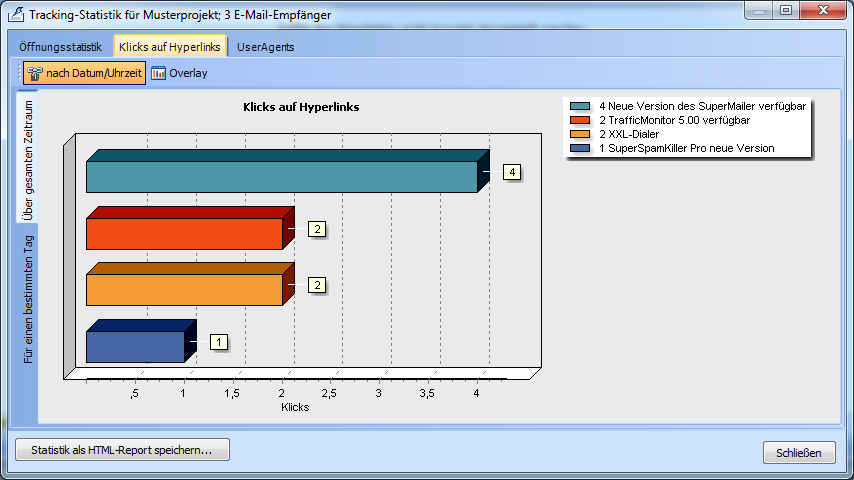
Task: Click the axis label Klicks
Action: pos(295,407)
